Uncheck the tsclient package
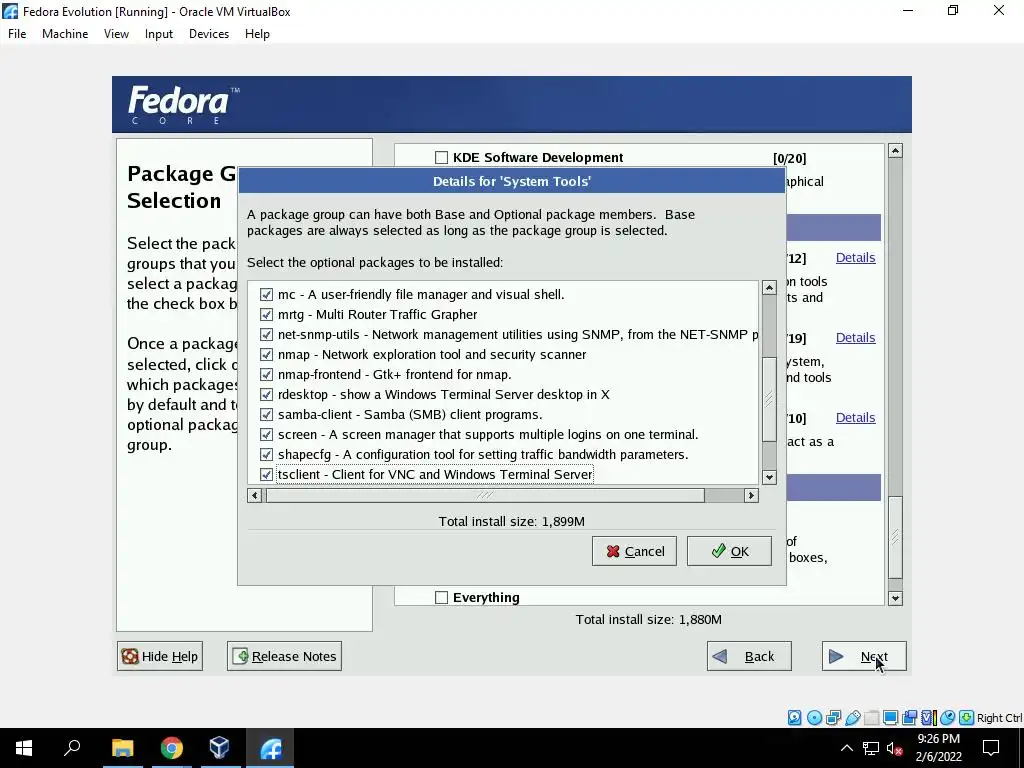 coord(266,475)
